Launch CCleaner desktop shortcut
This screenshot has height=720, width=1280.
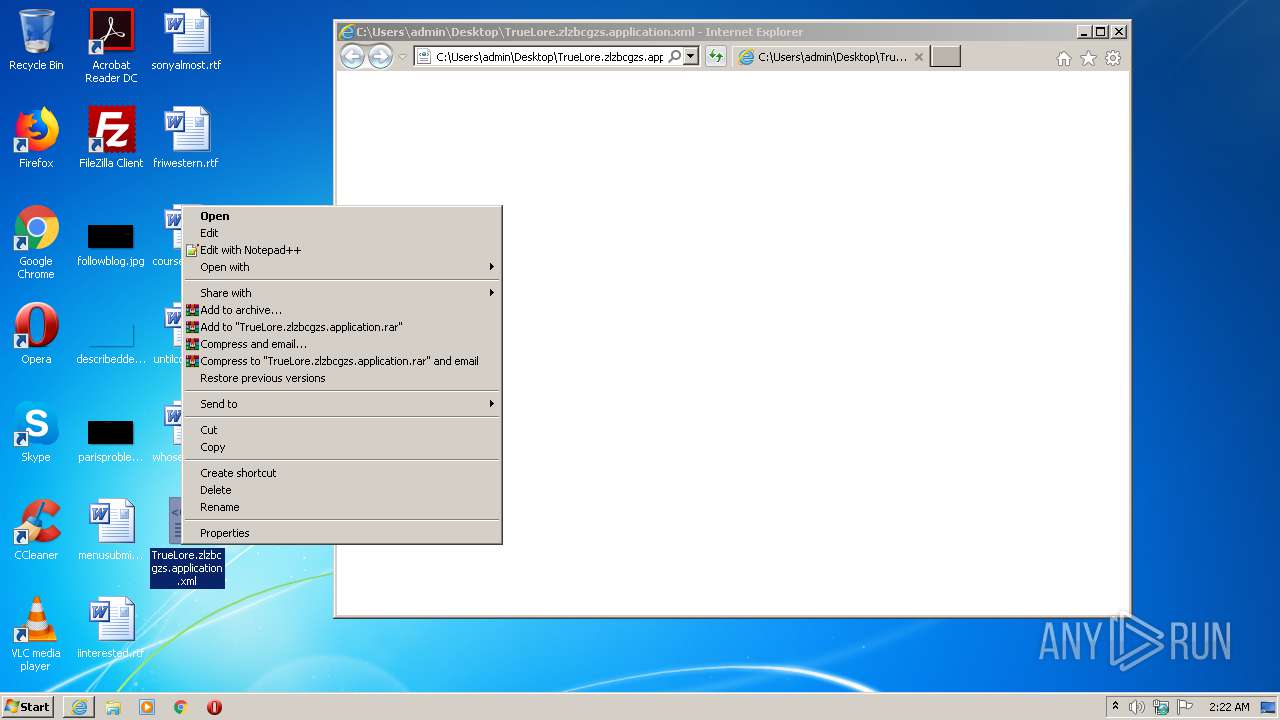click(36, 530)
